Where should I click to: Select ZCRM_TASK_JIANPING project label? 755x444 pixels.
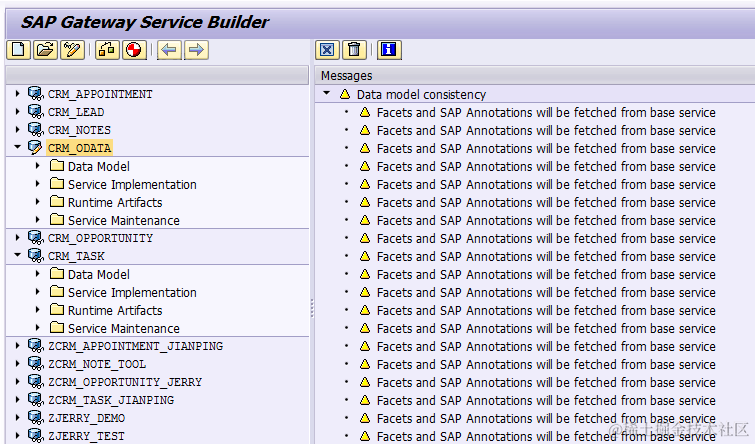tap(111, 400)
